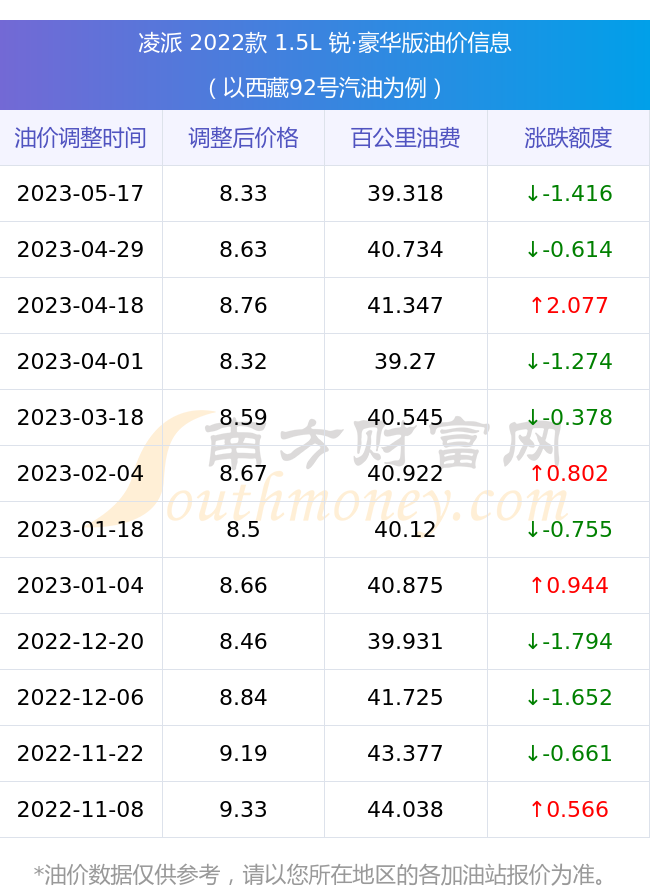Click price 8.32

coord(243,361)
